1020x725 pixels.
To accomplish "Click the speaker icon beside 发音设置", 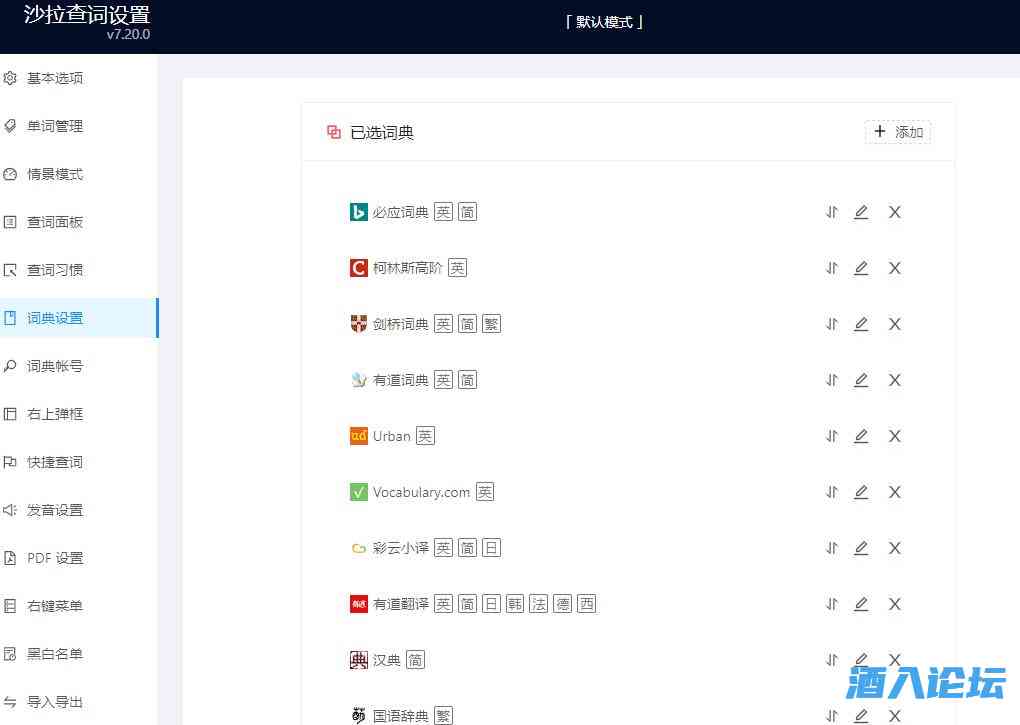I will [10, 510].
